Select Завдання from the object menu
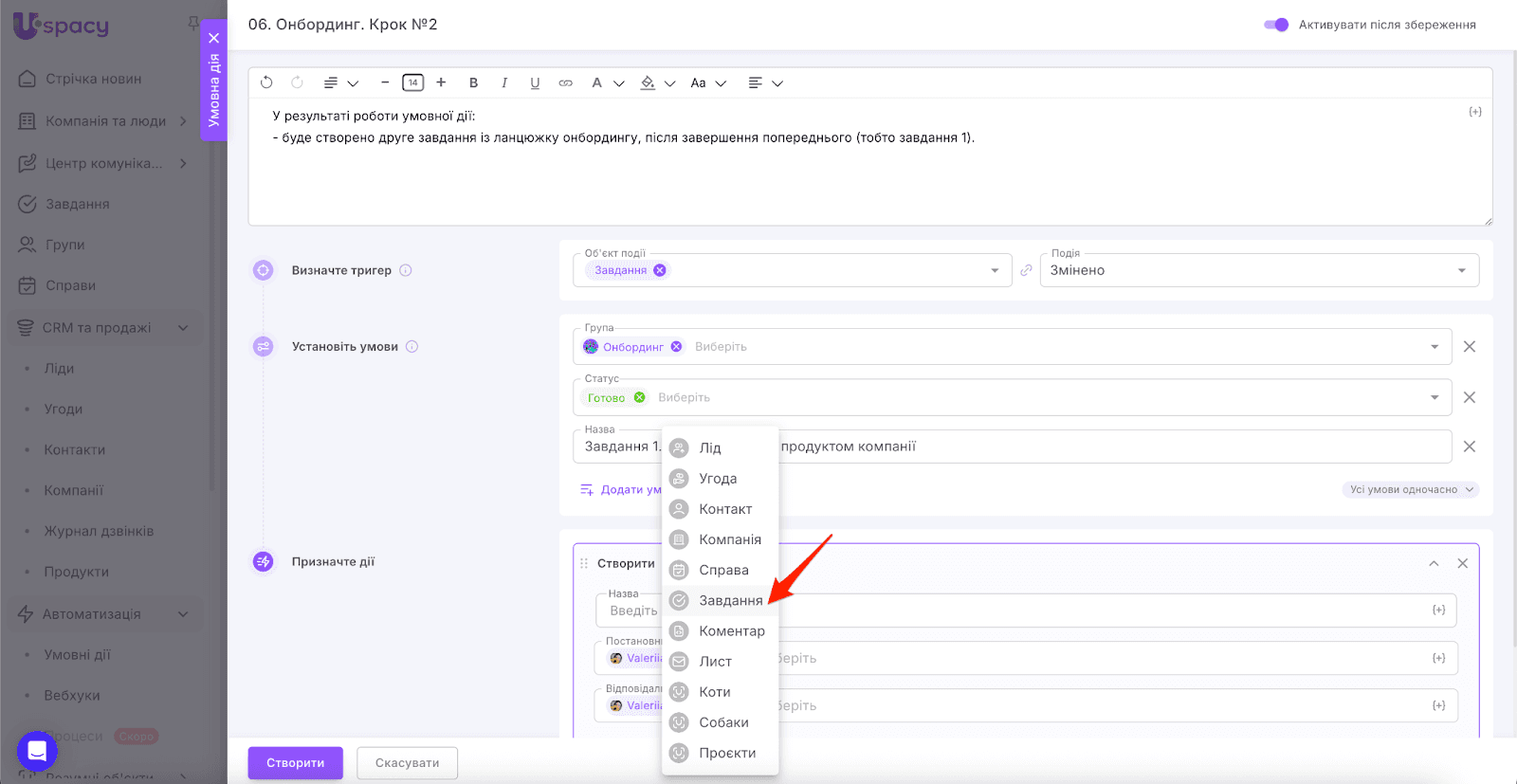 pos(730,600)
